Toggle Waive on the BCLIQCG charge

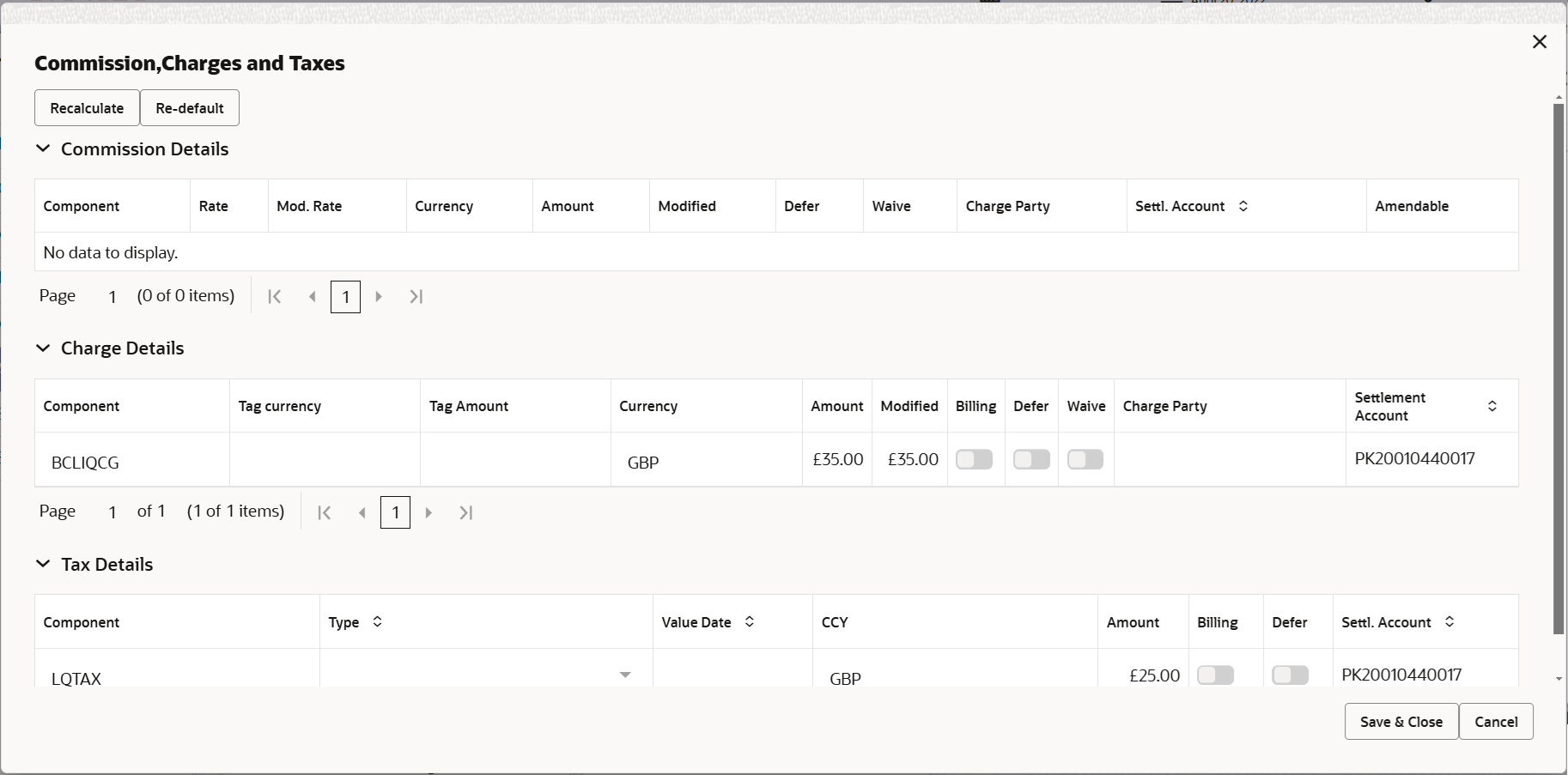click(1085, 459)
